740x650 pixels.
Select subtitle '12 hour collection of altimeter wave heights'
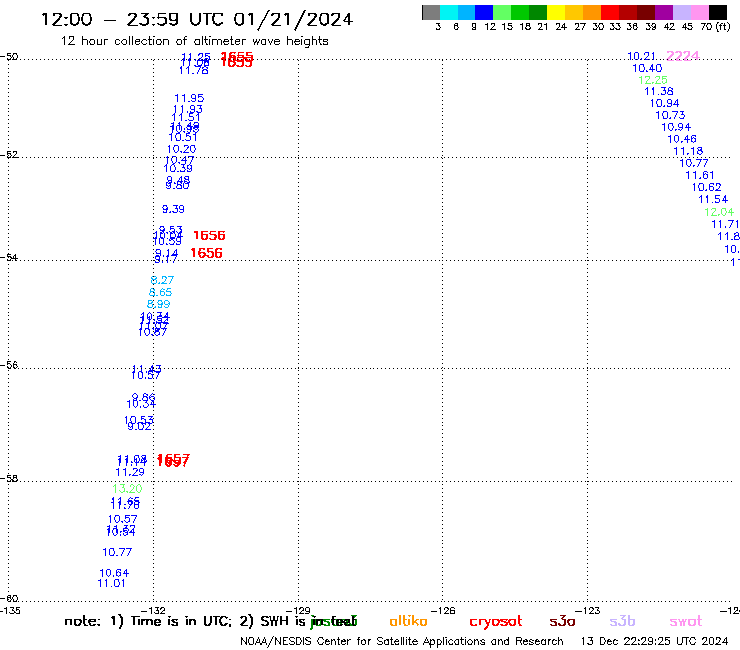click(x=194, y=41)
